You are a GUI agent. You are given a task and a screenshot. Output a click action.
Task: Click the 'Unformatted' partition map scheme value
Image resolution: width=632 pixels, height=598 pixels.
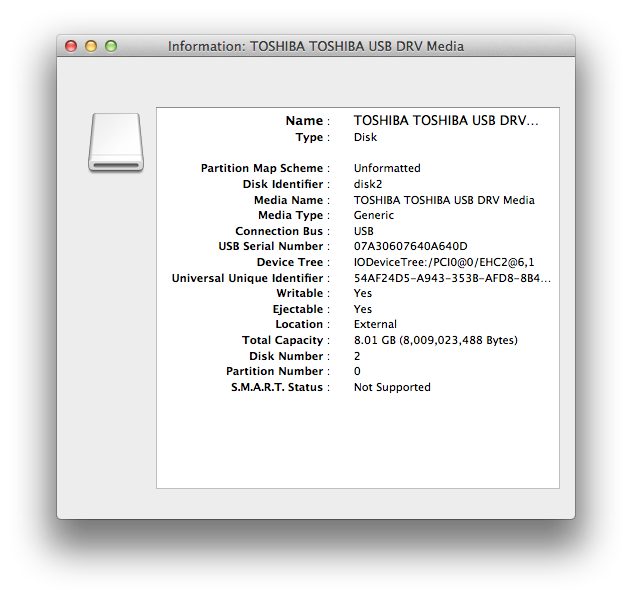tap(387, 168)
